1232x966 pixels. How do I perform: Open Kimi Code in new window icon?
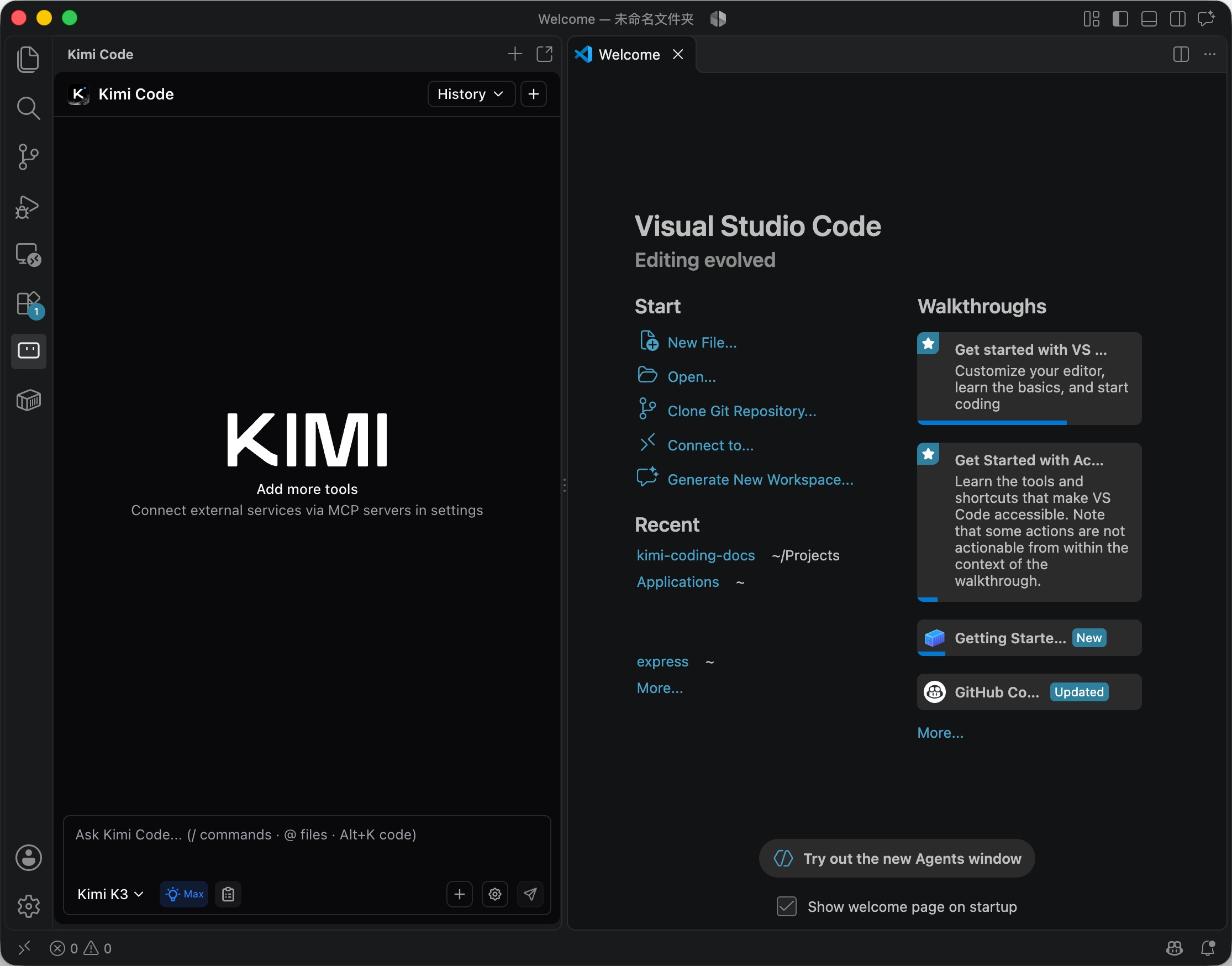pyautogui.click(x=544, y=54)
